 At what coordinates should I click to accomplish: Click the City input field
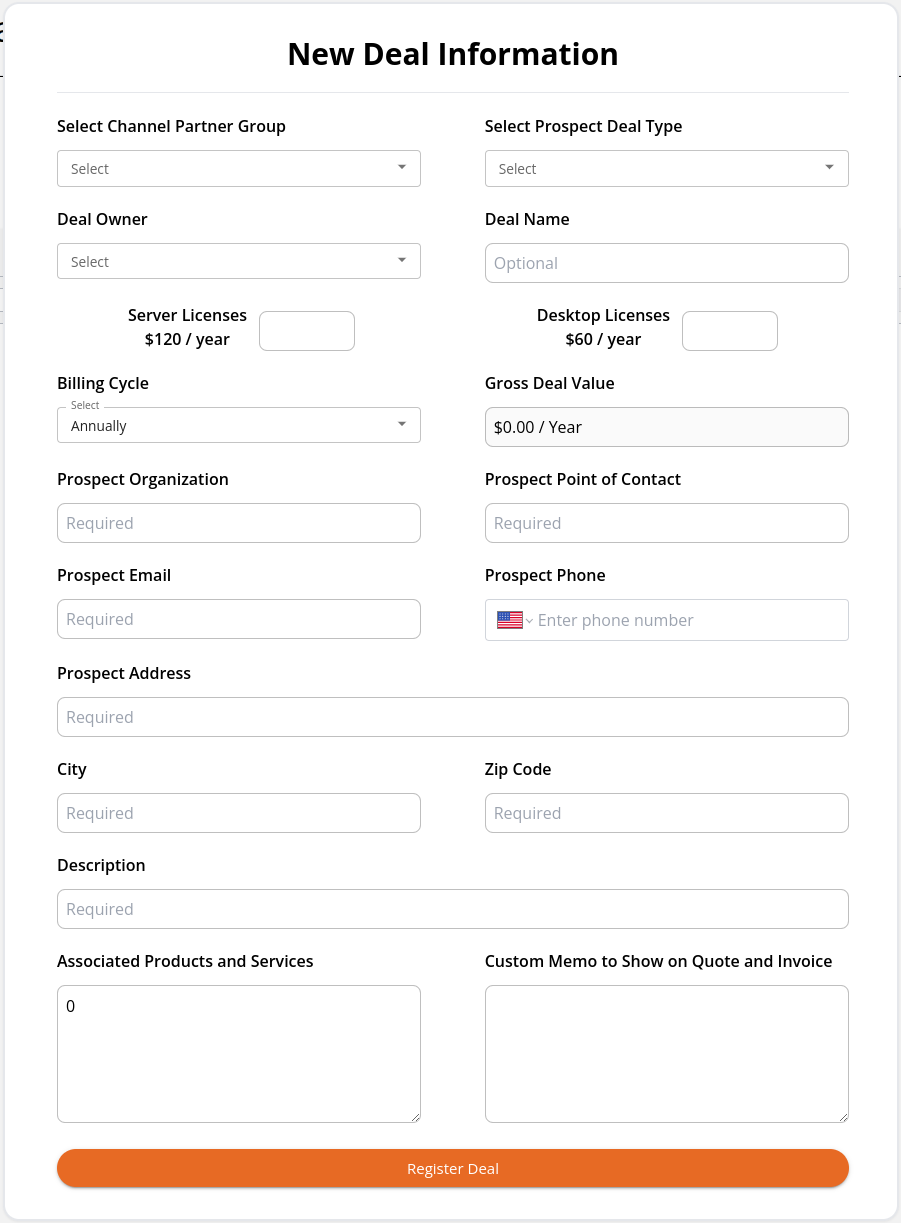pos(239,813)
